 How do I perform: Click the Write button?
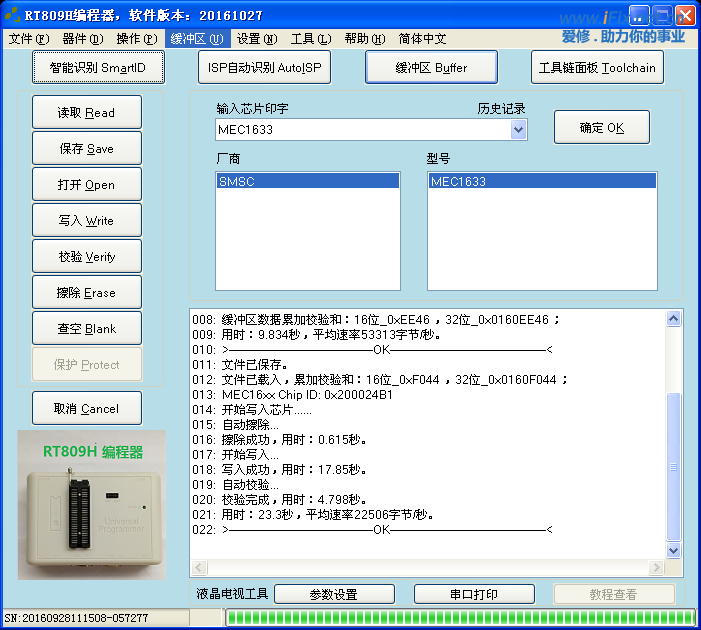87,220
